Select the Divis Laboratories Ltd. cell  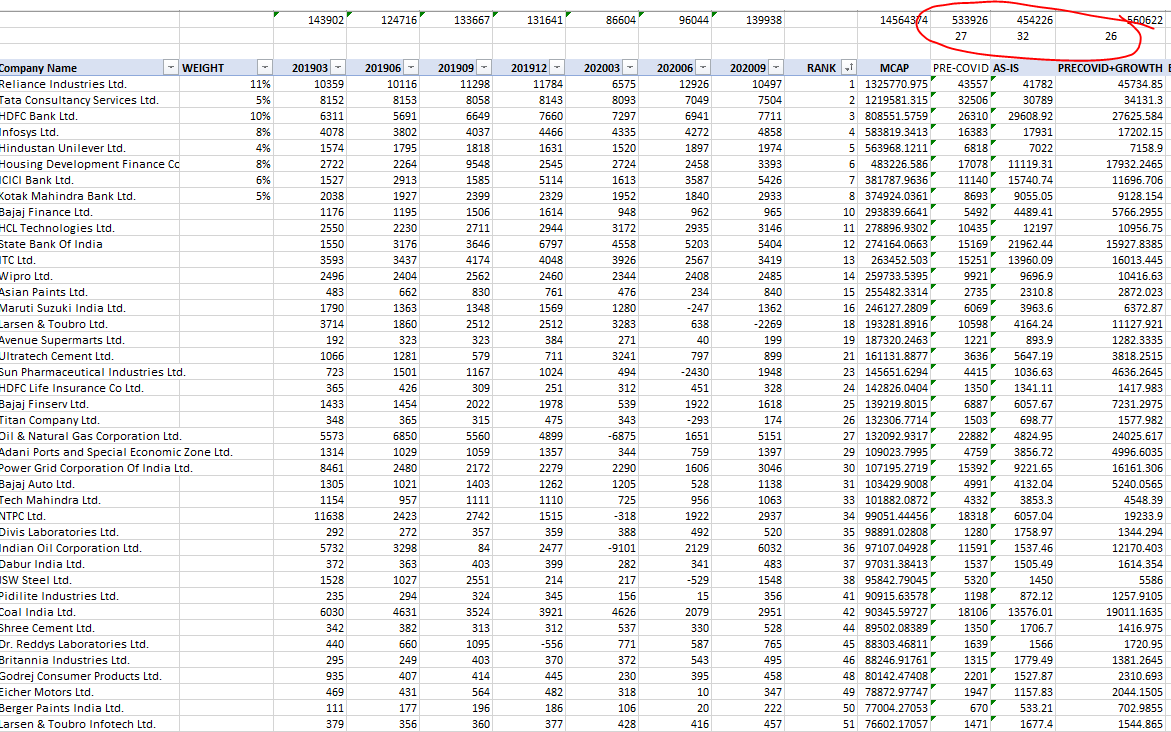[x=90, y=532]
